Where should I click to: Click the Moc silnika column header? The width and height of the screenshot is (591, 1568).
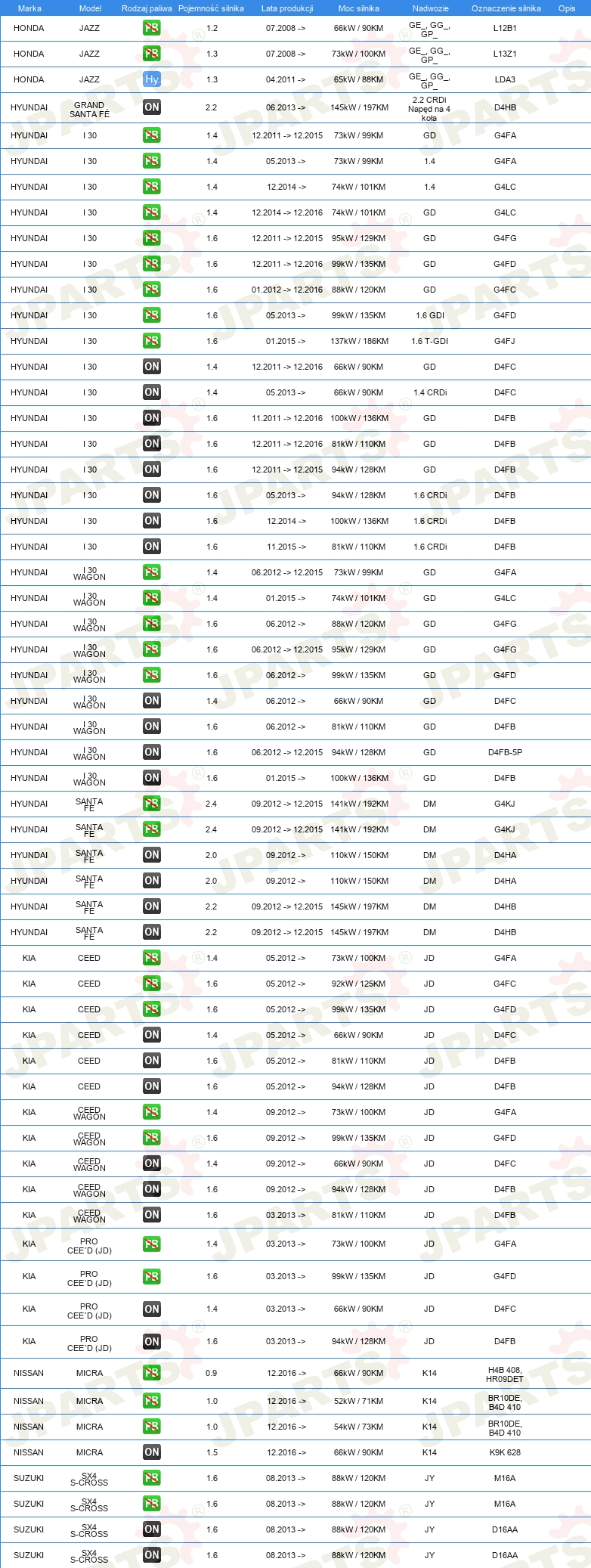[x=359, y=8]
